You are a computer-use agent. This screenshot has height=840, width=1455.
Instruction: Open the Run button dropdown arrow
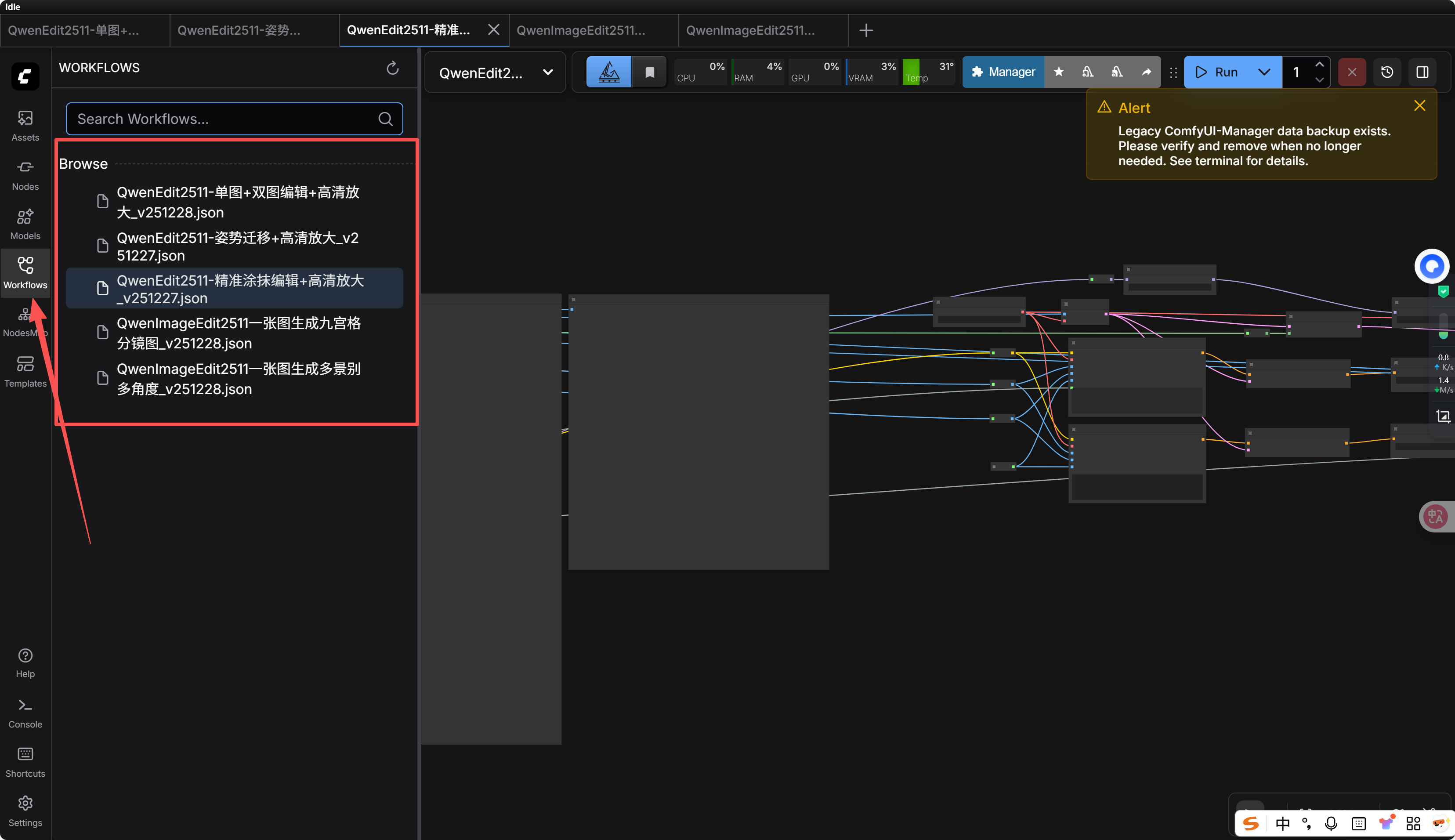tap(1263, 72)
